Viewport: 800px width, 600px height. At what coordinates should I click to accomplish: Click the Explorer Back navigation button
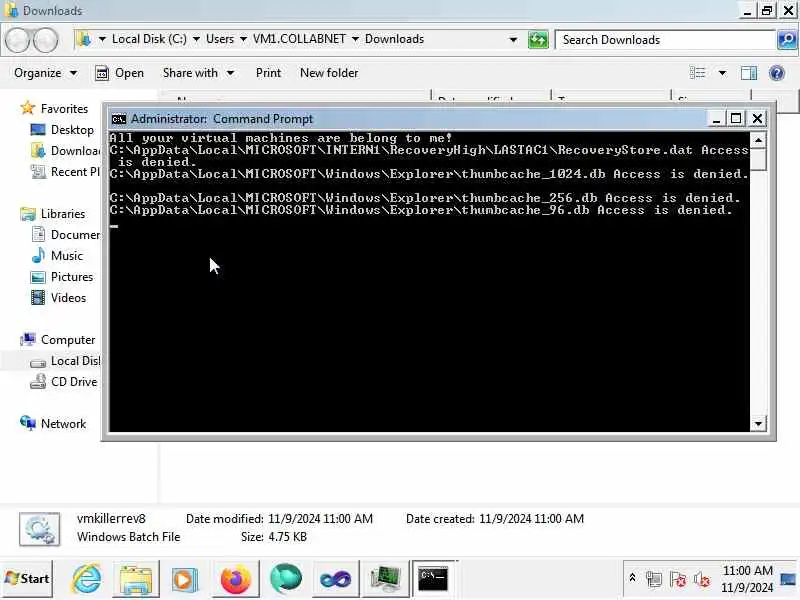click(18, 40)
